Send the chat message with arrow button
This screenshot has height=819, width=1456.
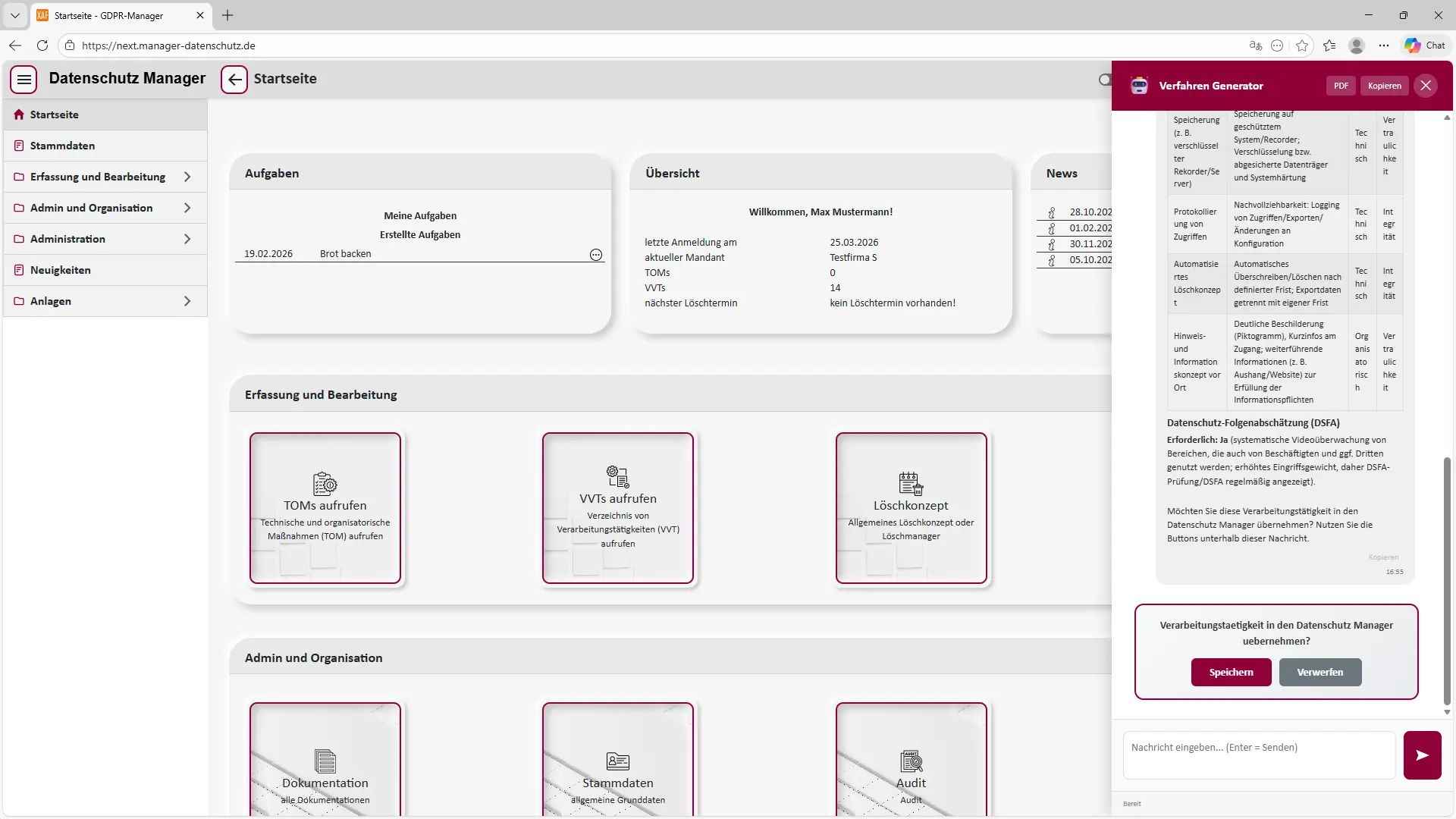(x=1422, y=755)
